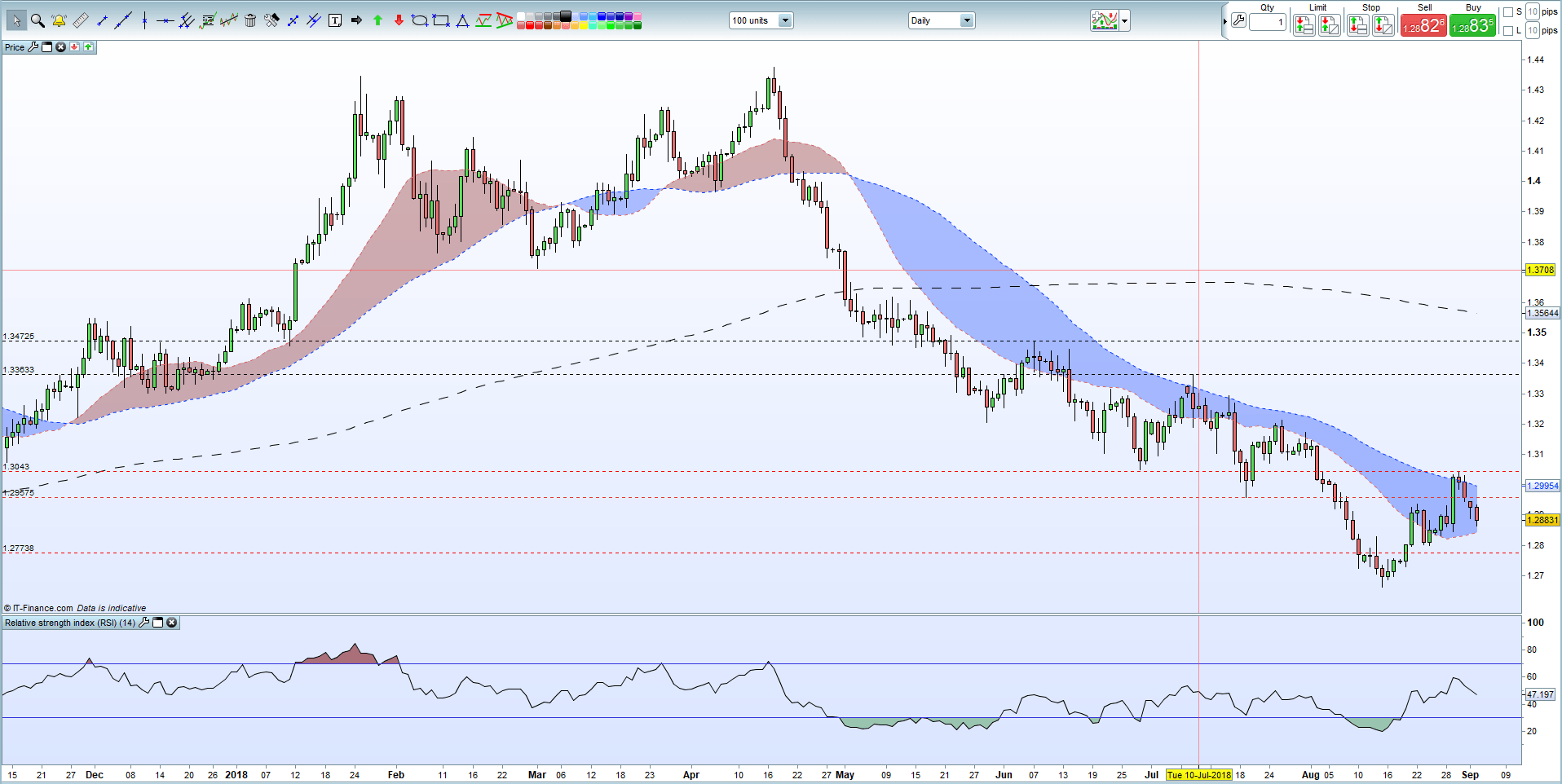
Task: Click second Limit order button
Action: [1330, 25]
